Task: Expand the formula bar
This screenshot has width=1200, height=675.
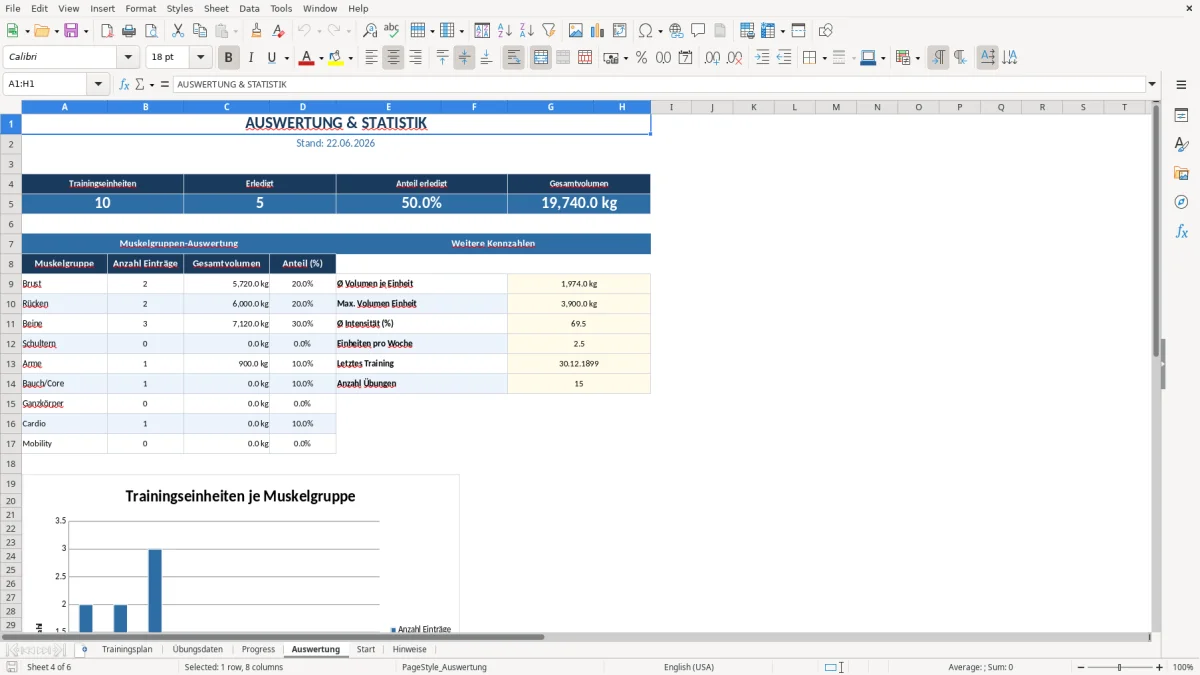Action: click(x=1152, y=84)
